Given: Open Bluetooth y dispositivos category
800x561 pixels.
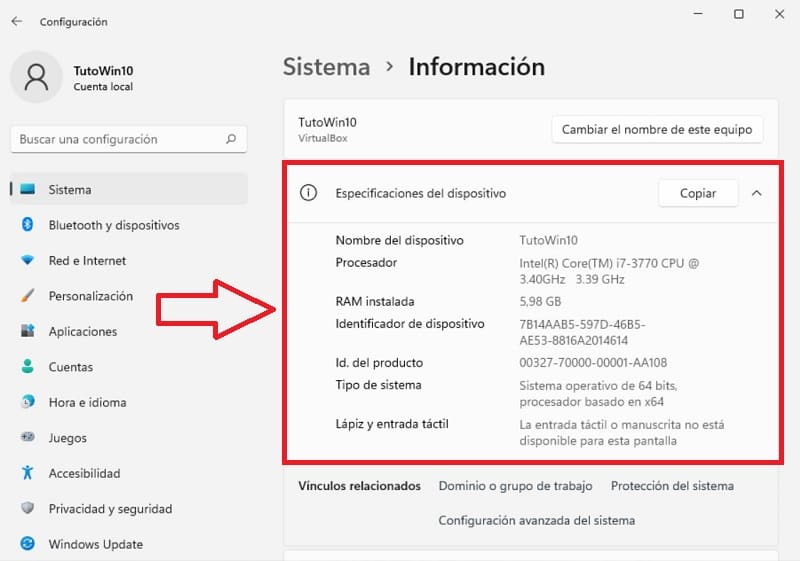Looking at the screenshot, I should pos(129,225).
